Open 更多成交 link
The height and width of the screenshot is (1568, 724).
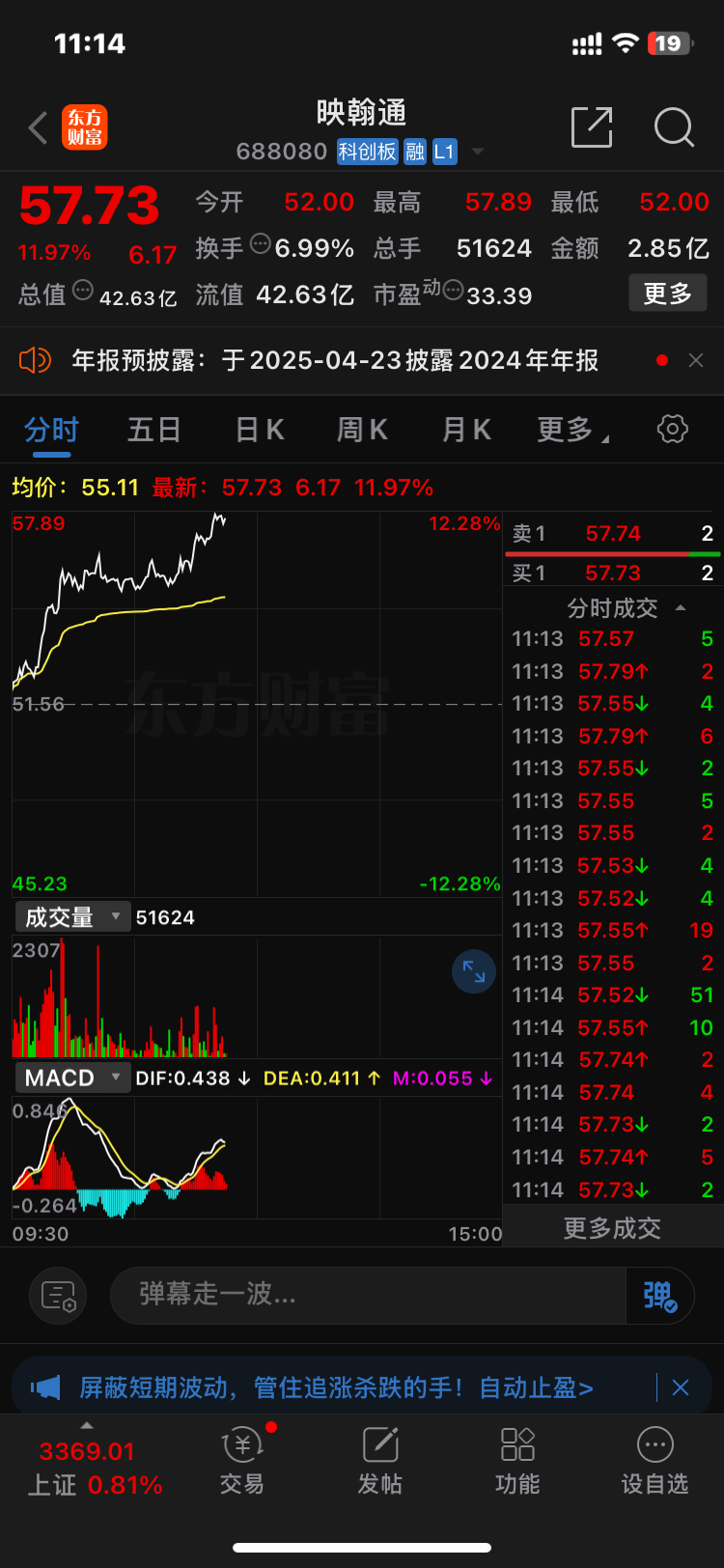[x=612, y=1228]
